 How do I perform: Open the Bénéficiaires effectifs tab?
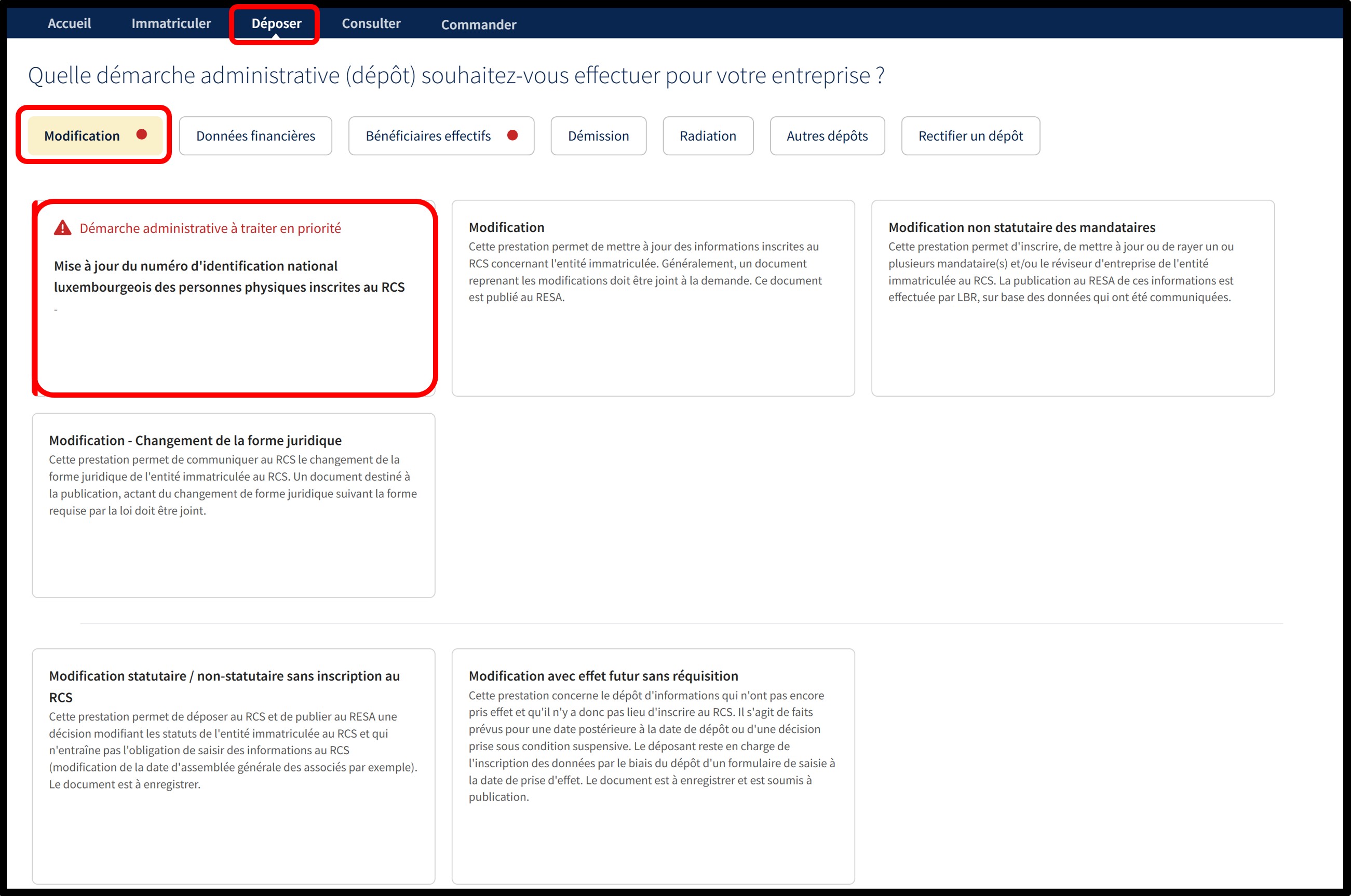428,136
